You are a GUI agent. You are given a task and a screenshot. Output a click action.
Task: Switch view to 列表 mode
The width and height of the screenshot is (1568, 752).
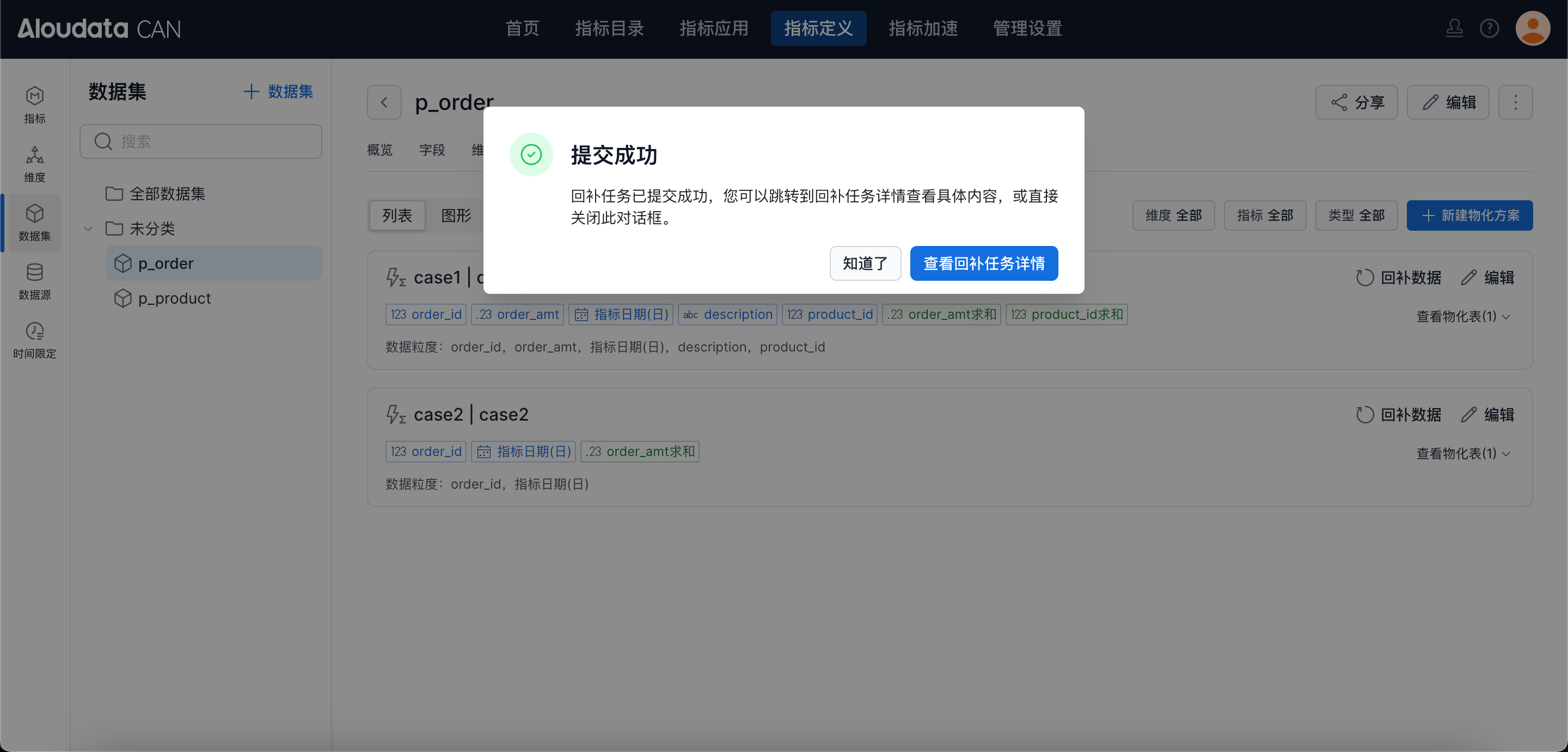[x=397, y=215]
